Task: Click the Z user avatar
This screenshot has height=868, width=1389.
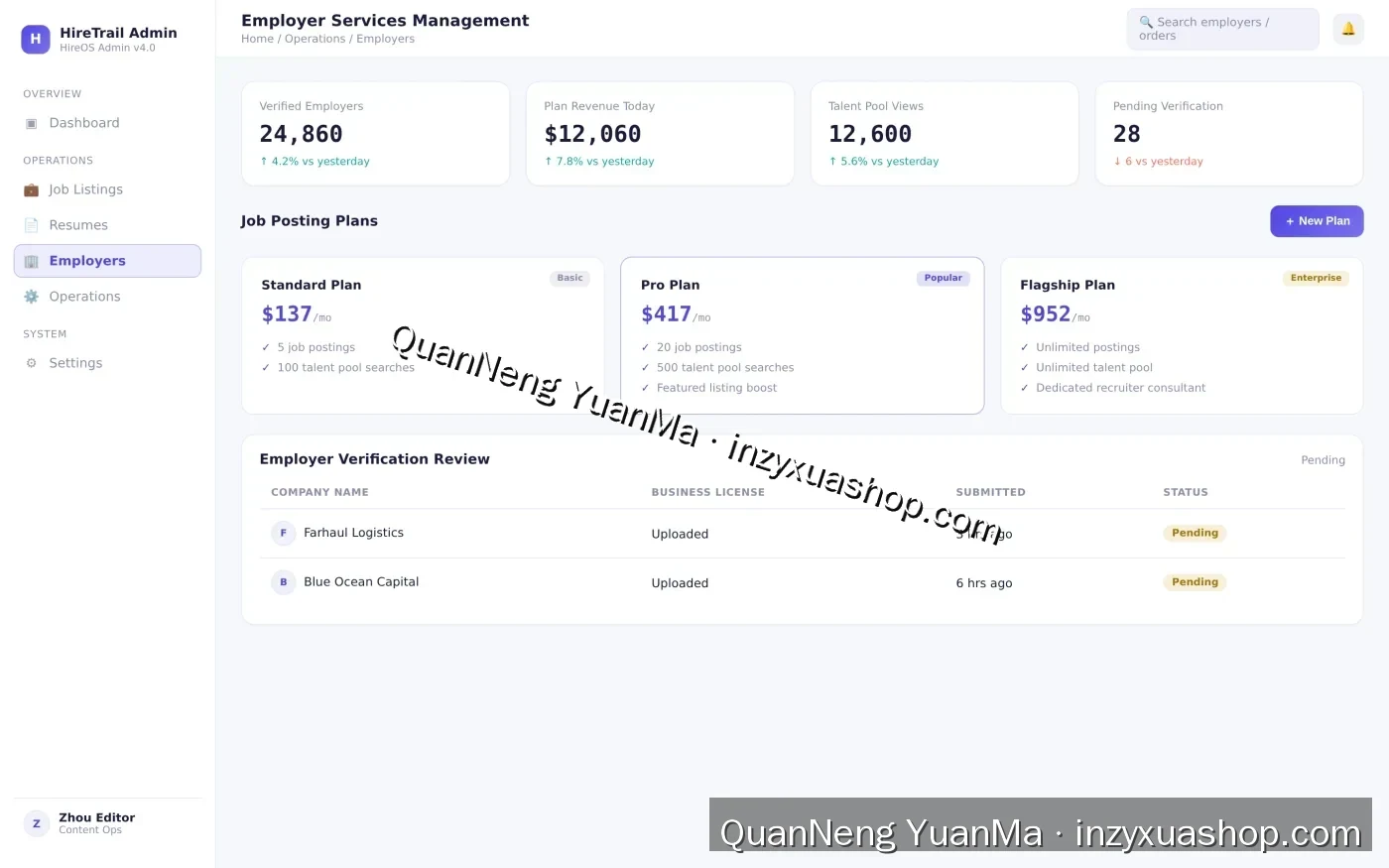Action: pyautogui.click(x=37, y=823)
